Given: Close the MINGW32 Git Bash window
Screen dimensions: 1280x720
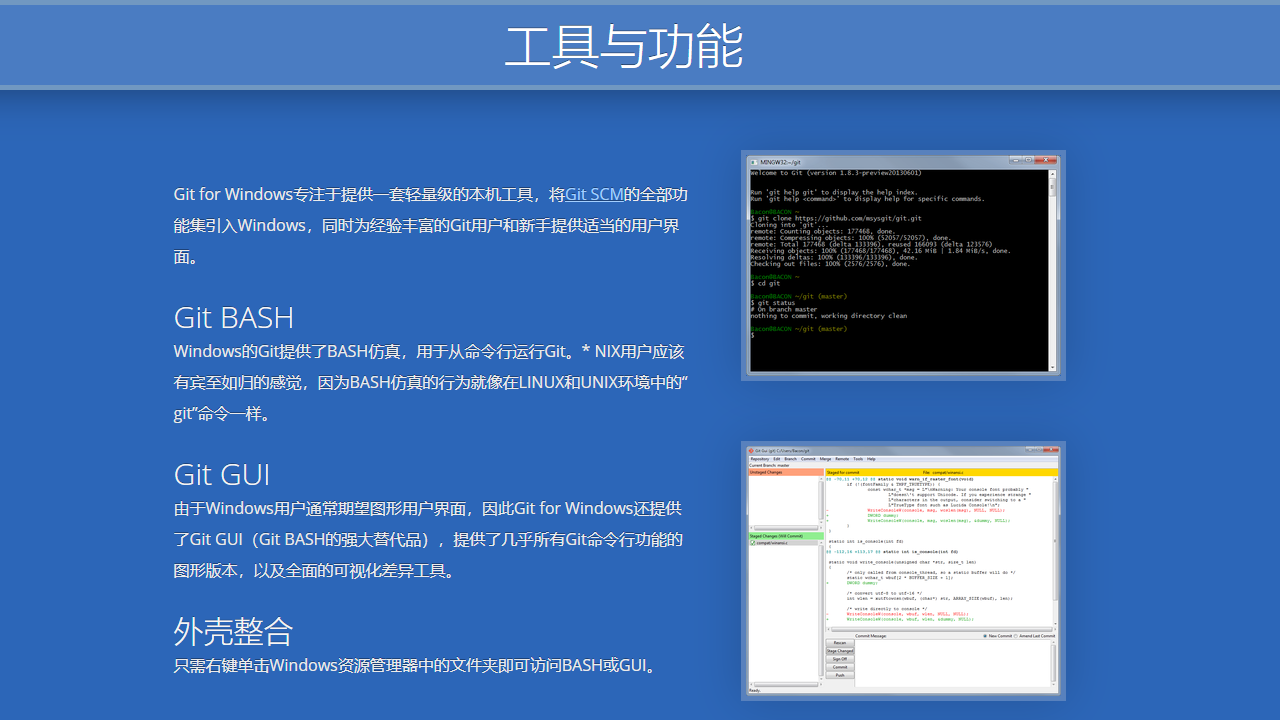Looking at the screenshot, I should tap(1046, 160).
